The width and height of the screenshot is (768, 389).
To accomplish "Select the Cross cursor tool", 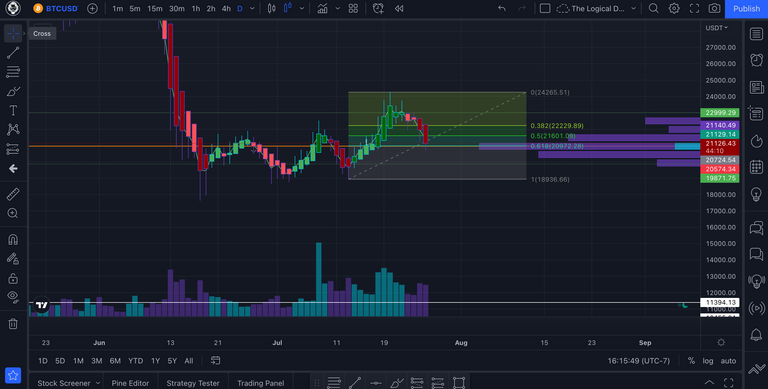I will tap(13, 33).
